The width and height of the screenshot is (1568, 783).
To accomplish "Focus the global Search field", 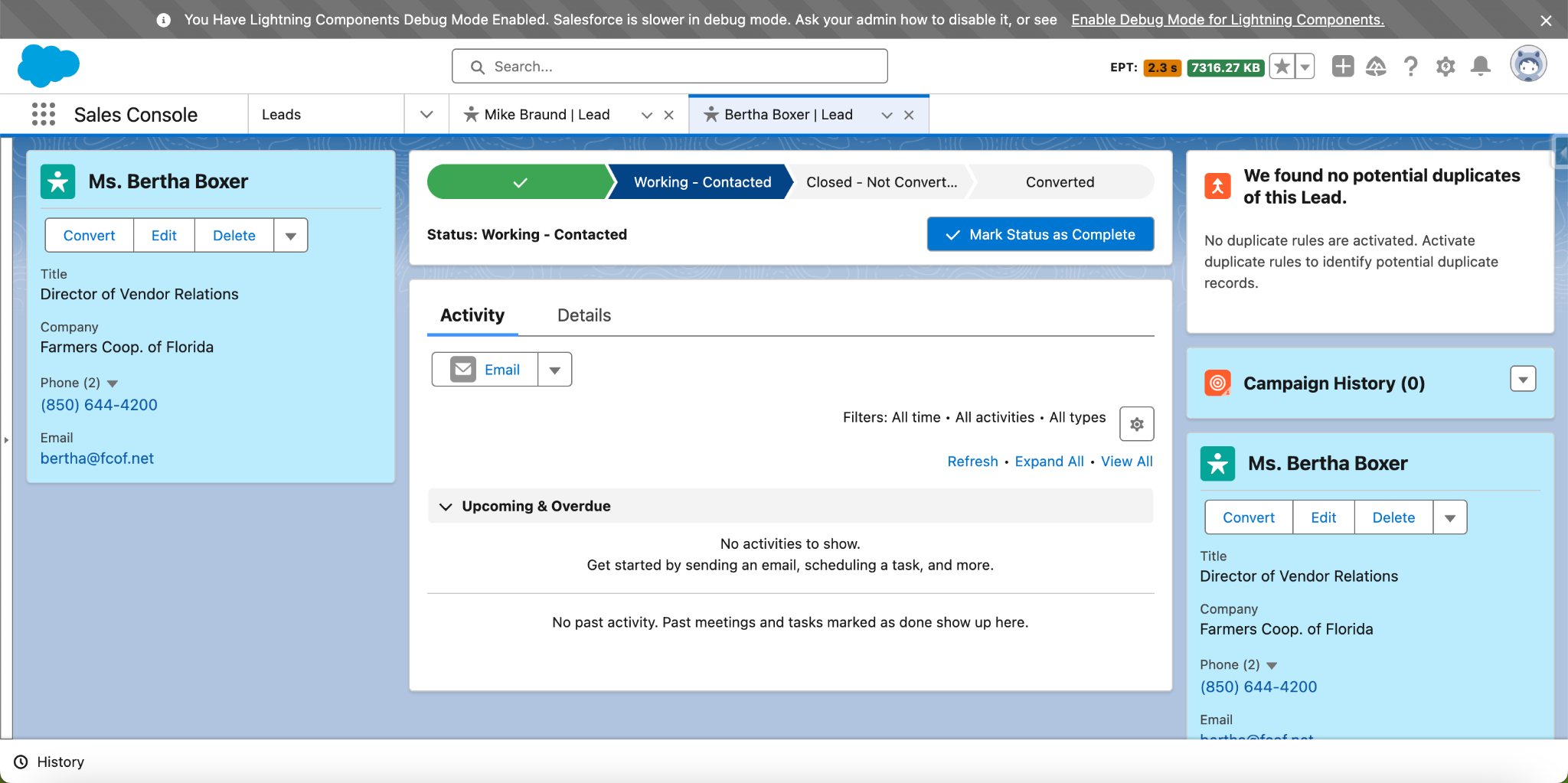I will [670, 67].
